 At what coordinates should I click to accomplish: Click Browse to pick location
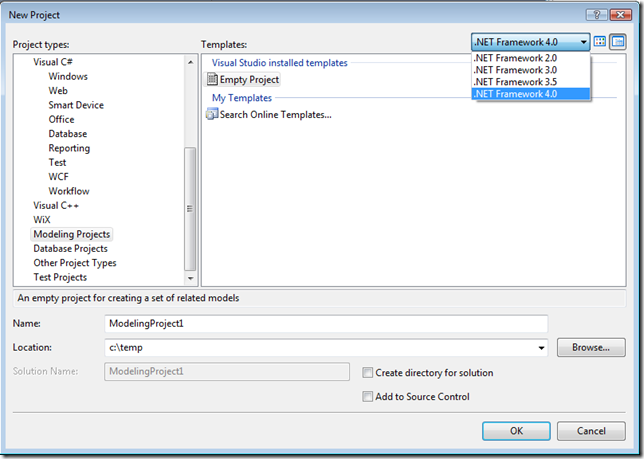pyautogui.click(x=591, y=347)
